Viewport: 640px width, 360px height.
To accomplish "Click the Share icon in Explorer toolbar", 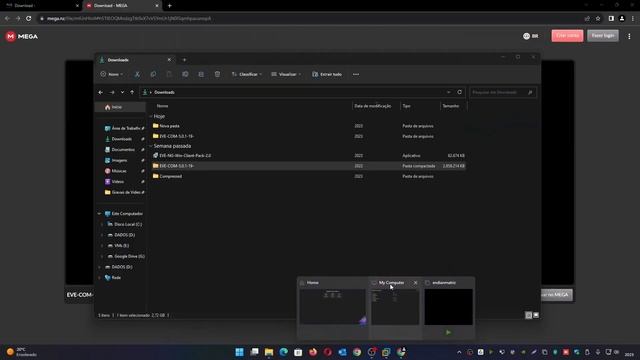I will tap(201, 74).
